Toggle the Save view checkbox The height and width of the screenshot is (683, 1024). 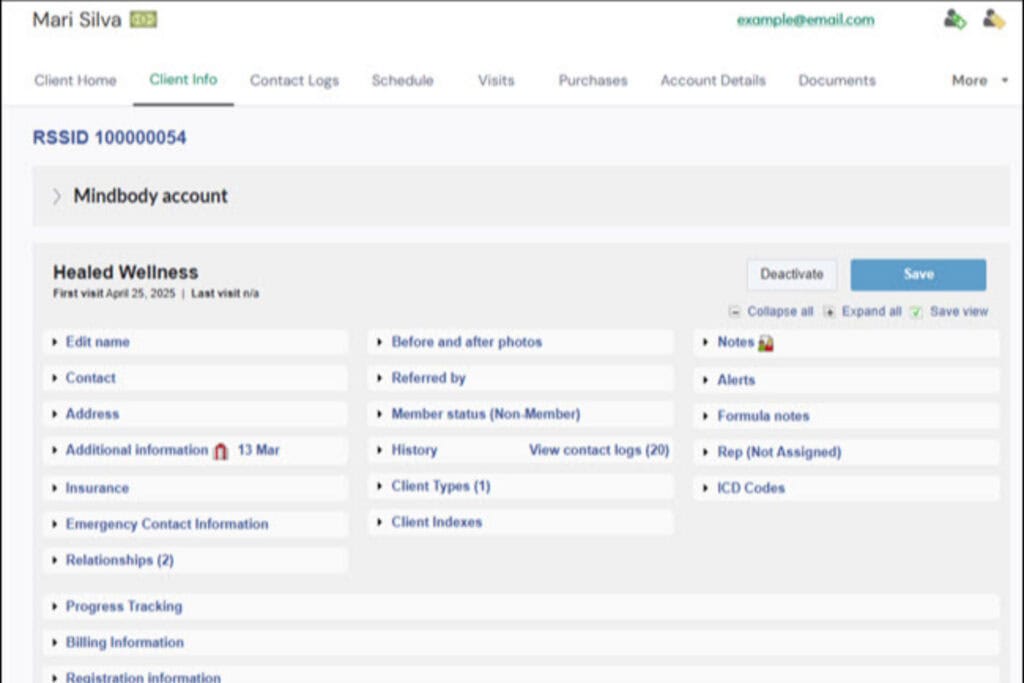click(x=916, y=312)
